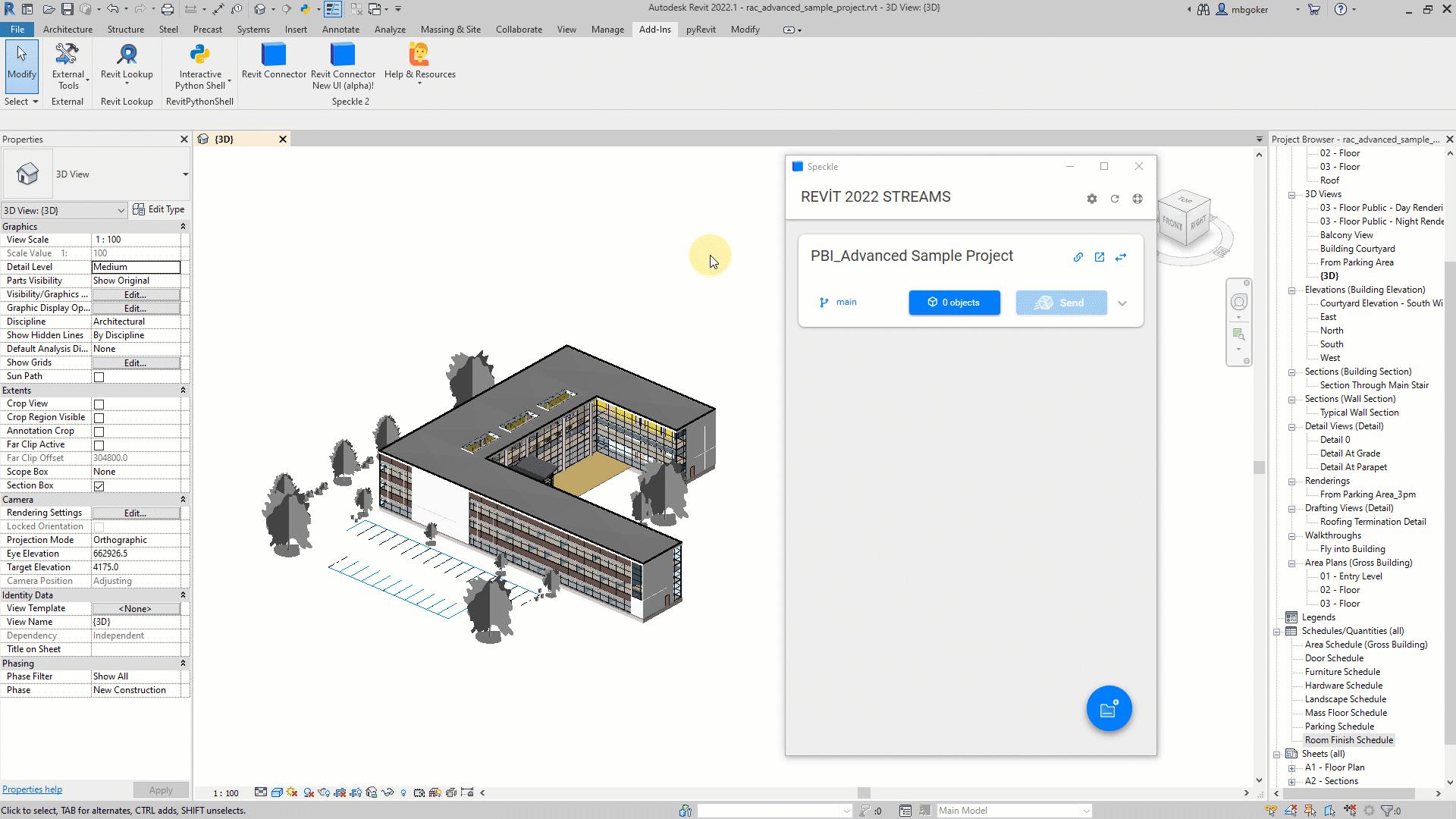
Task: Switch to the Architecture ribbon tab
Action: pos(67,30)
